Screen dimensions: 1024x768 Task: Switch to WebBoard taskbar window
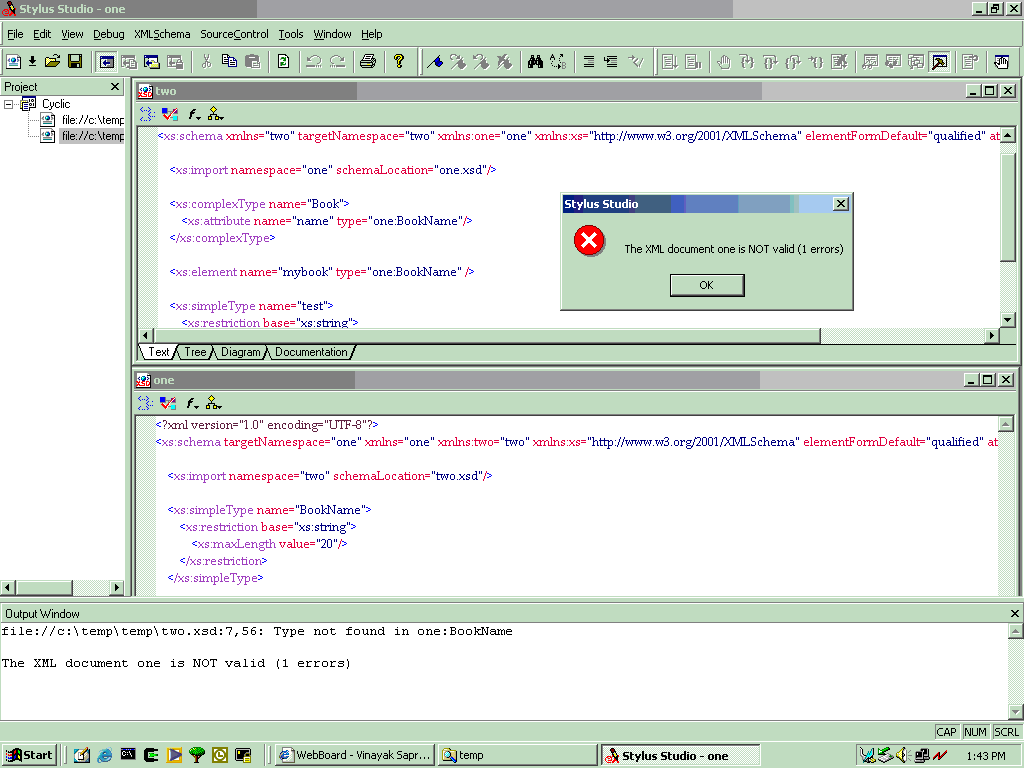tap(355, 755)
